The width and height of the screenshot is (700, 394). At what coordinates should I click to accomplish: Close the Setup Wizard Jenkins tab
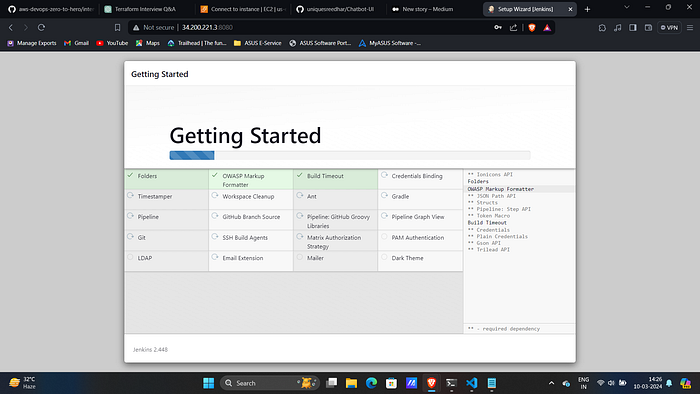click(570, 9)
